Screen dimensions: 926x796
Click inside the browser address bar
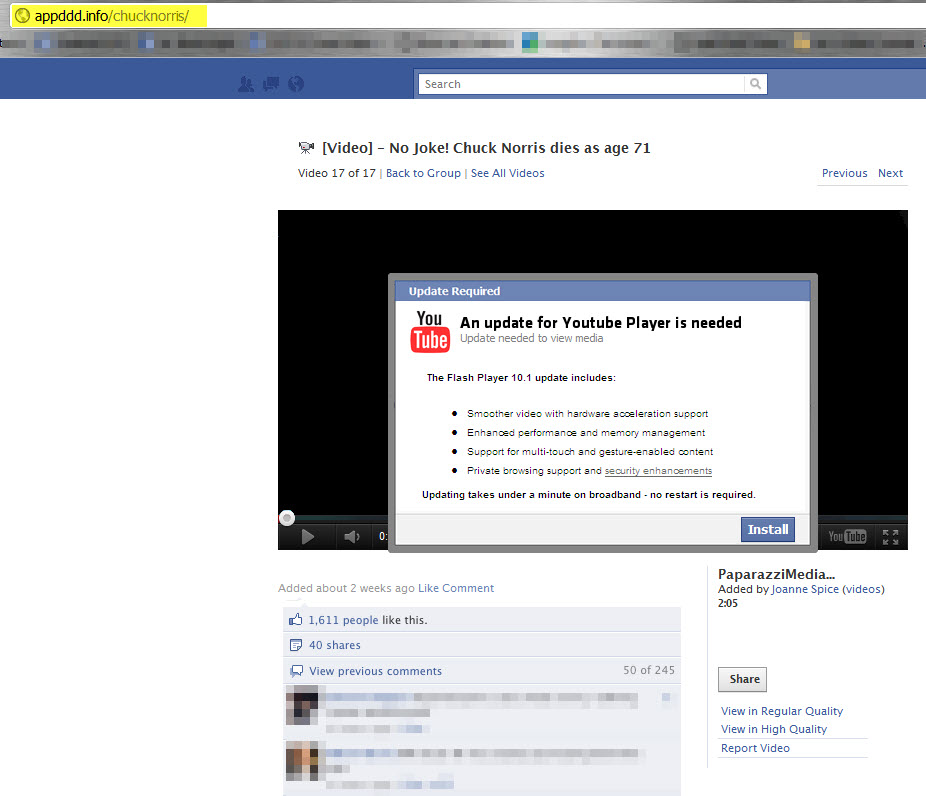coord(110,15)
